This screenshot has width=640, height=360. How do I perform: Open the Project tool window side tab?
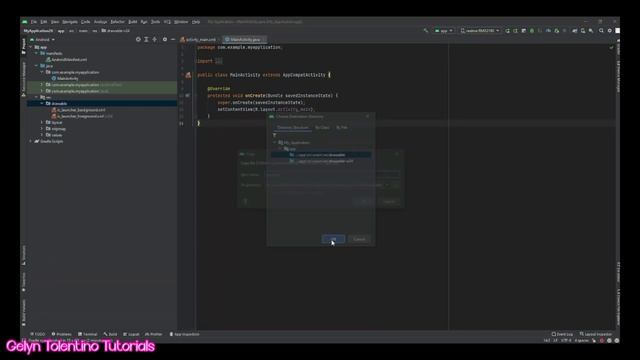pos(24,46)
